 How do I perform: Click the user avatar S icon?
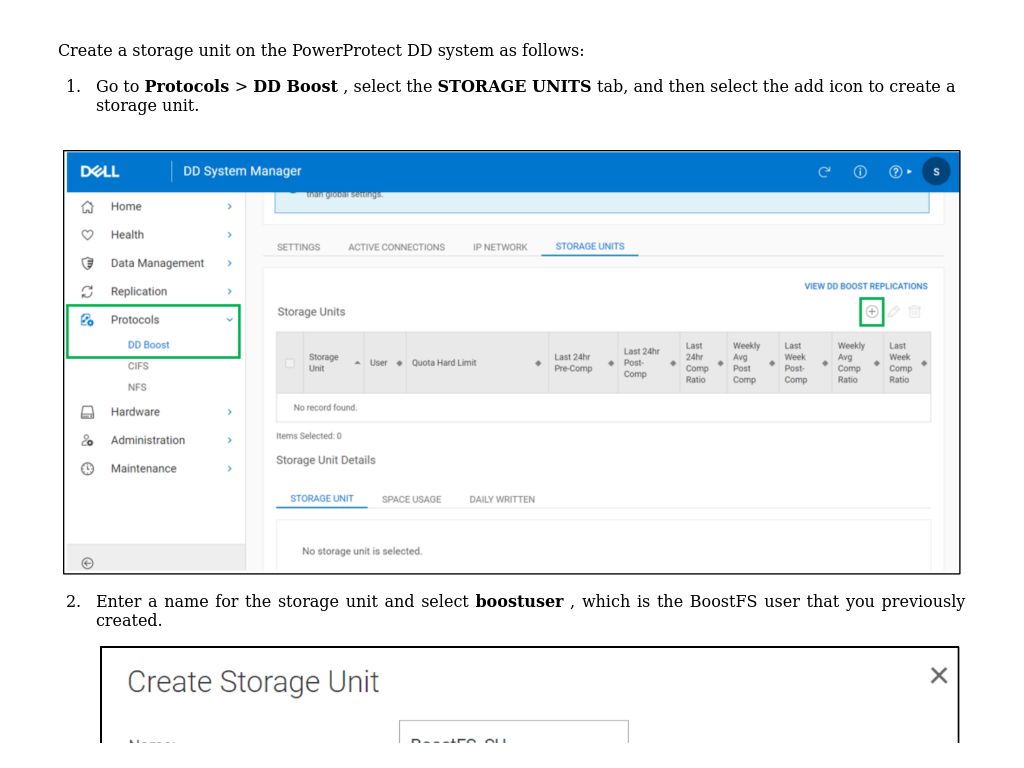pos(936,172)
